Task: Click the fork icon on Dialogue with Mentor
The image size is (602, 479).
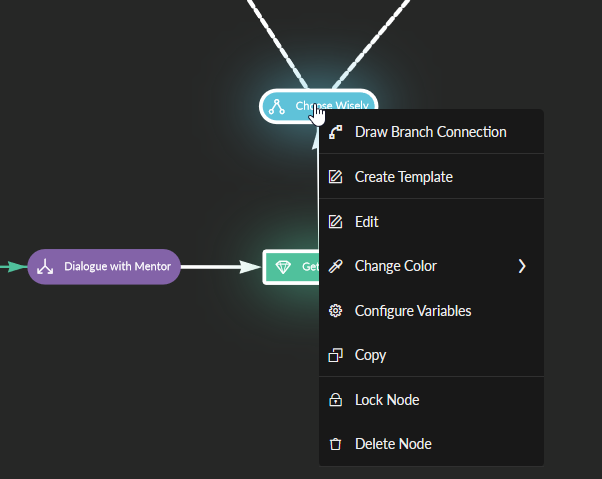Action: click(x=45, y=266)
